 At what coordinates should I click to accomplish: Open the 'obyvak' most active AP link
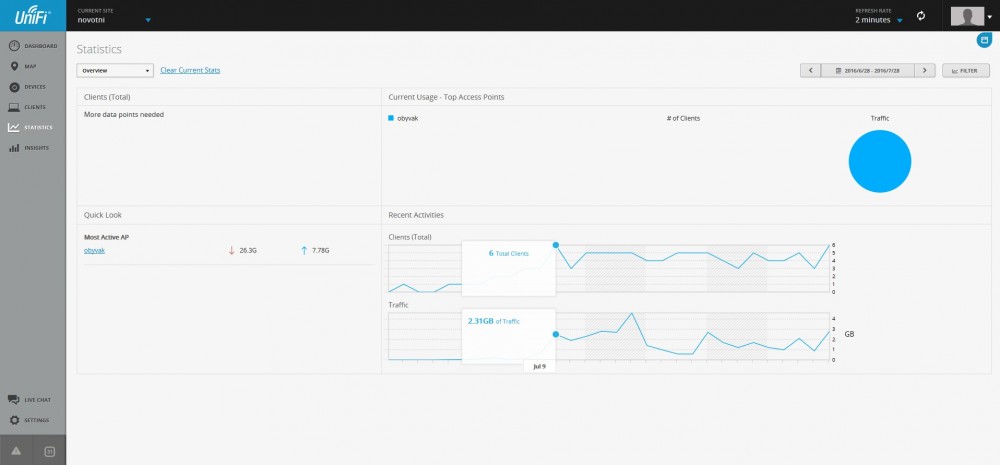click(x=94, y=250)
